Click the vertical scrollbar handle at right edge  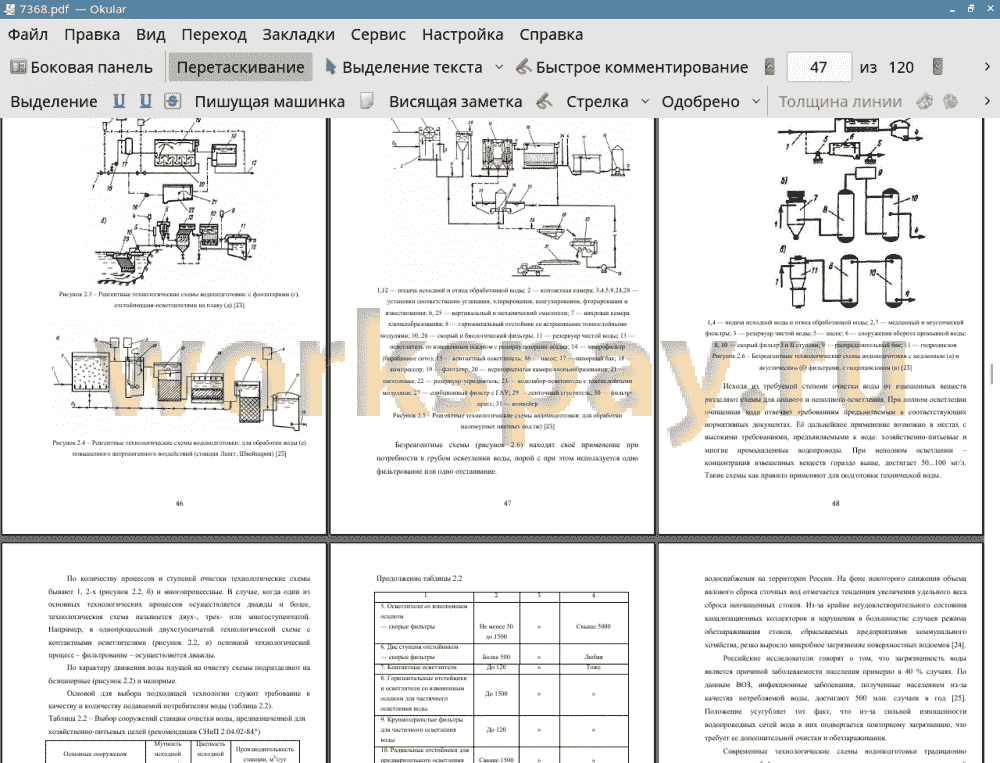click(x=992, y=373)
